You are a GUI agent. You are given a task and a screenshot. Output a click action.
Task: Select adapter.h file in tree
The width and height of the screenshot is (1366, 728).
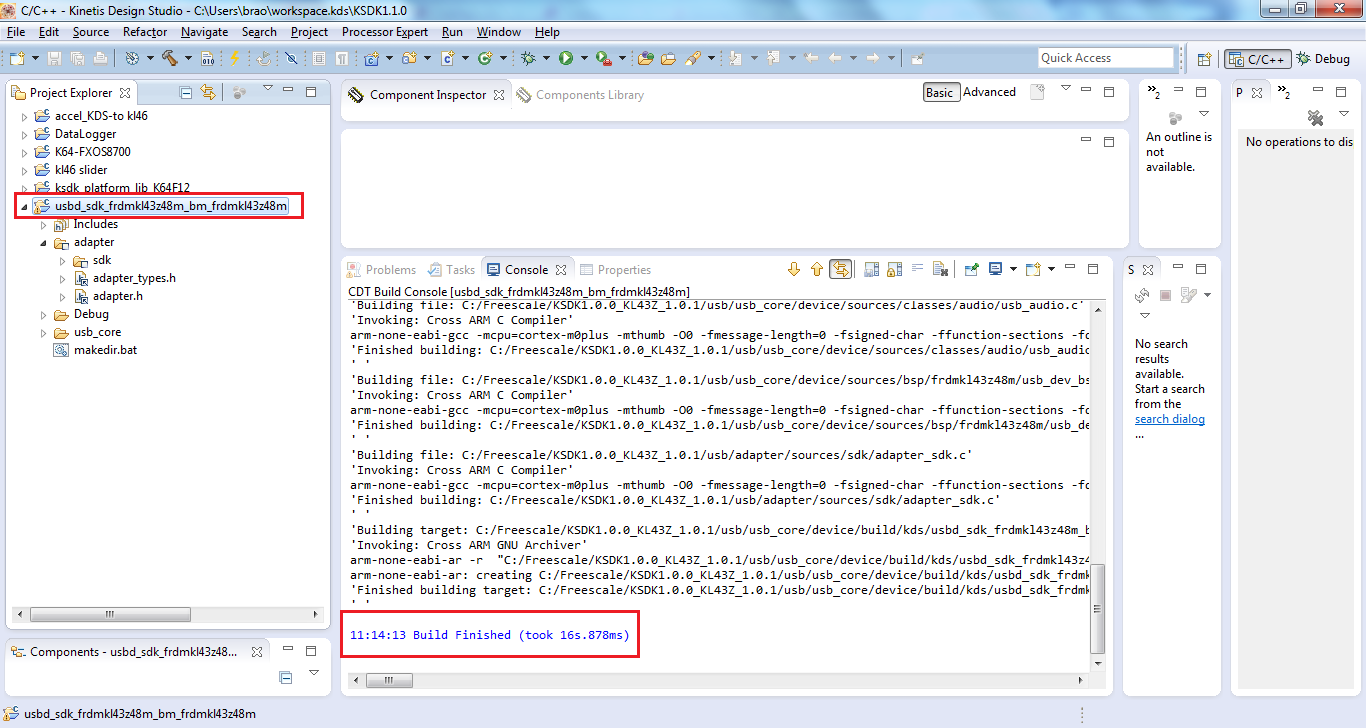117,296
